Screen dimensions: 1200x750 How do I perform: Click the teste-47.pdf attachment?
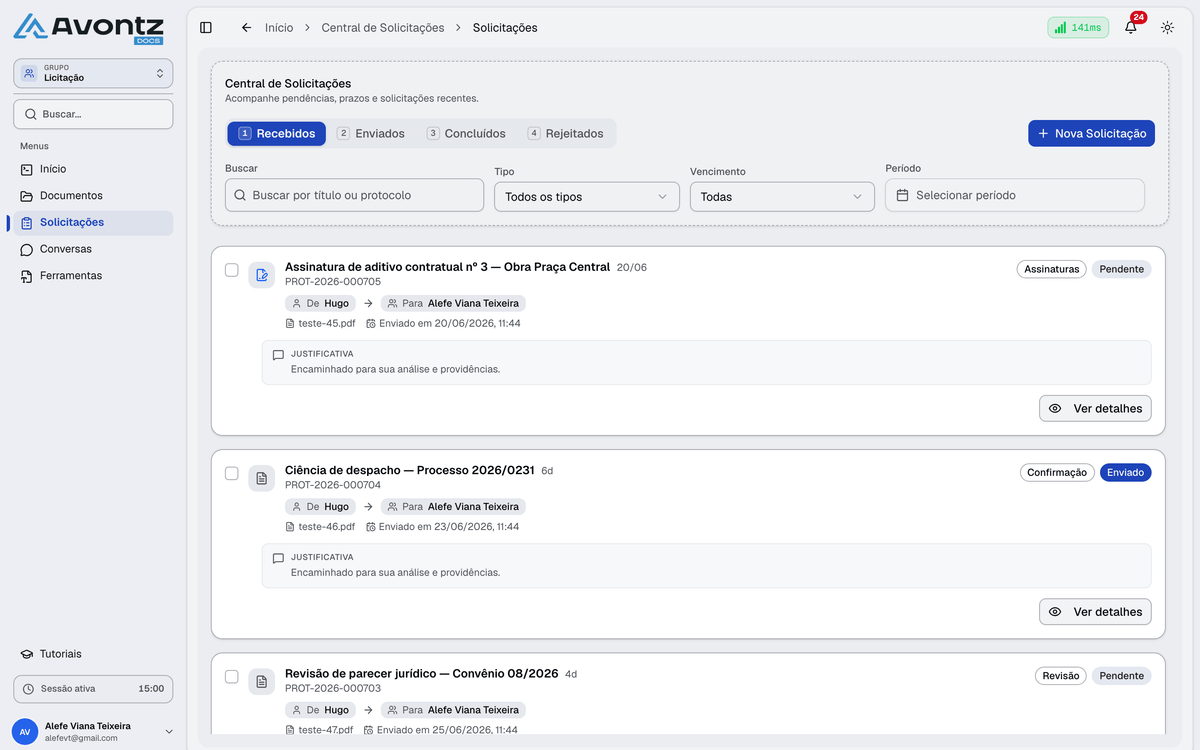point(319,730)
